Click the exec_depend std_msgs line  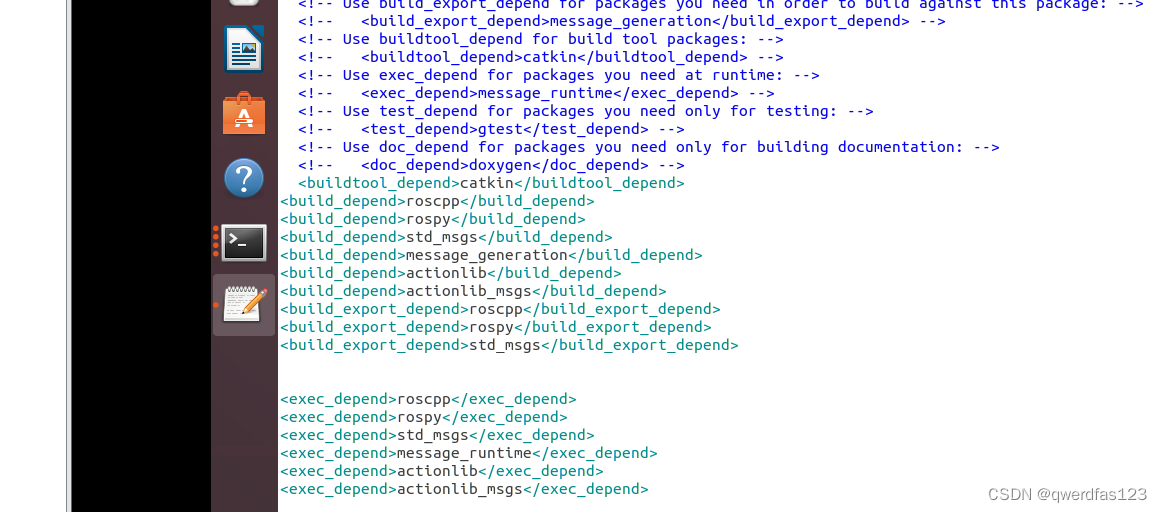click(437, 435)
